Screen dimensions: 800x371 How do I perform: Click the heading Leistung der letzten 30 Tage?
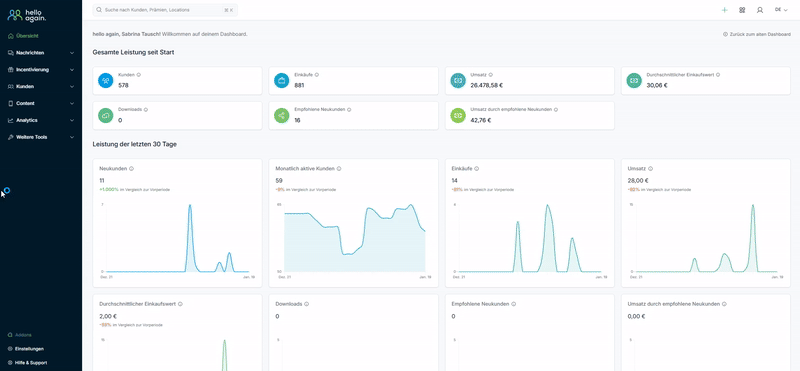[x=135, y=144]
